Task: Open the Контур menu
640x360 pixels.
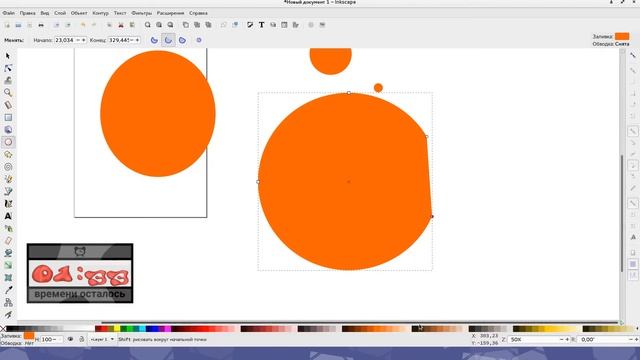Action: 100,13
